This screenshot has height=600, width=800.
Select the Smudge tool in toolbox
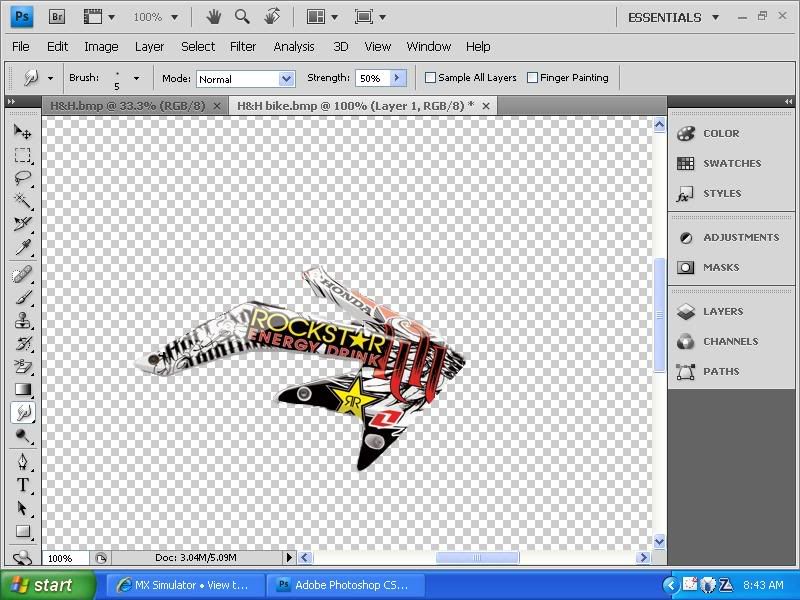(x=22, y=412)
